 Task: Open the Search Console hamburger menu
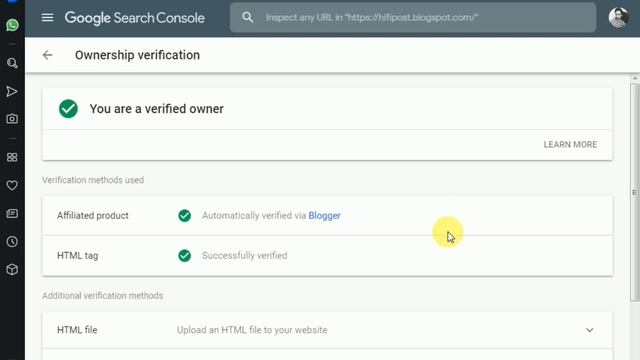[47, 18]
